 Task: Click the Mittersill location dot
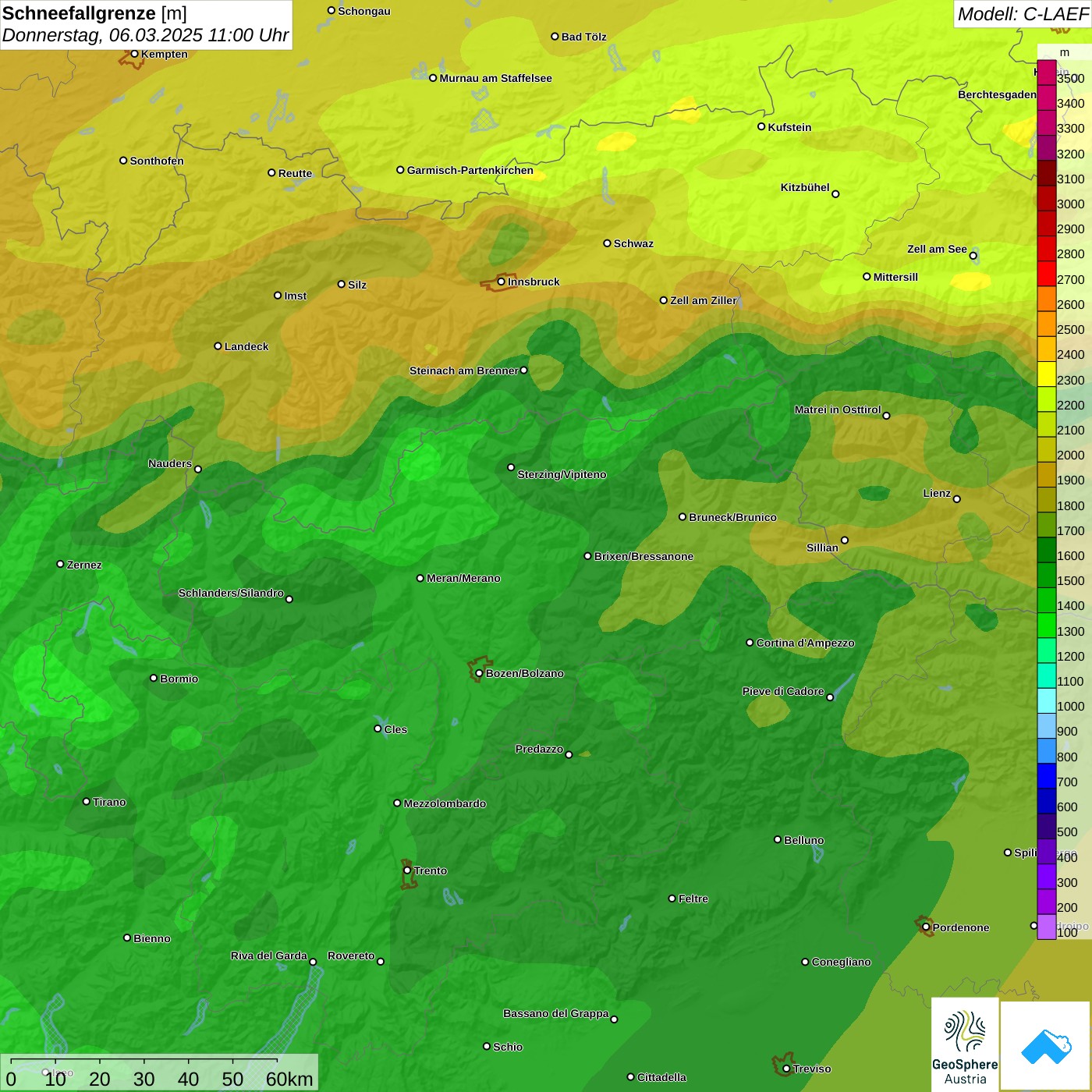pyautogui.click(x=867, y=276)
